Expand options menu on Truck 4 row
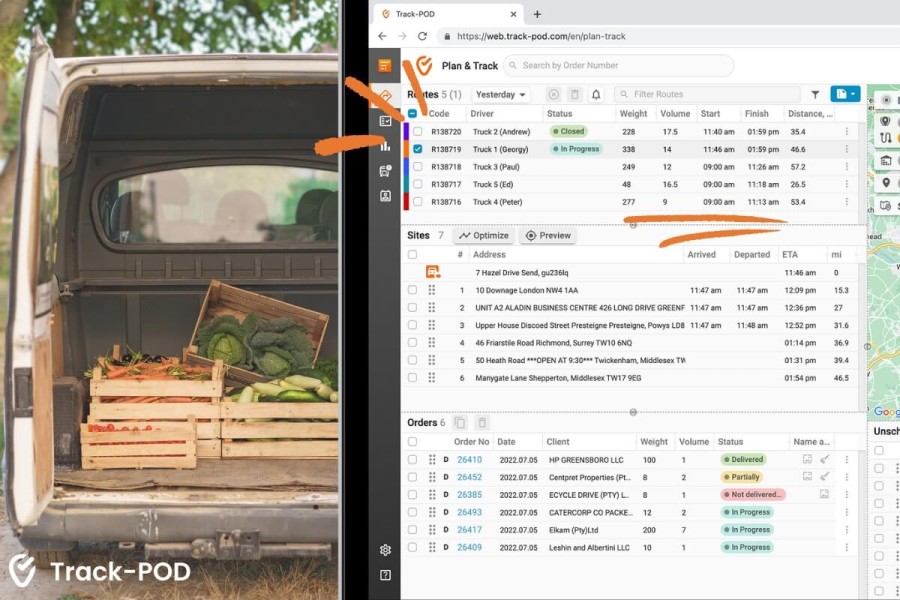The width and height of the screenshot is (900, 600). pos(846,200)
